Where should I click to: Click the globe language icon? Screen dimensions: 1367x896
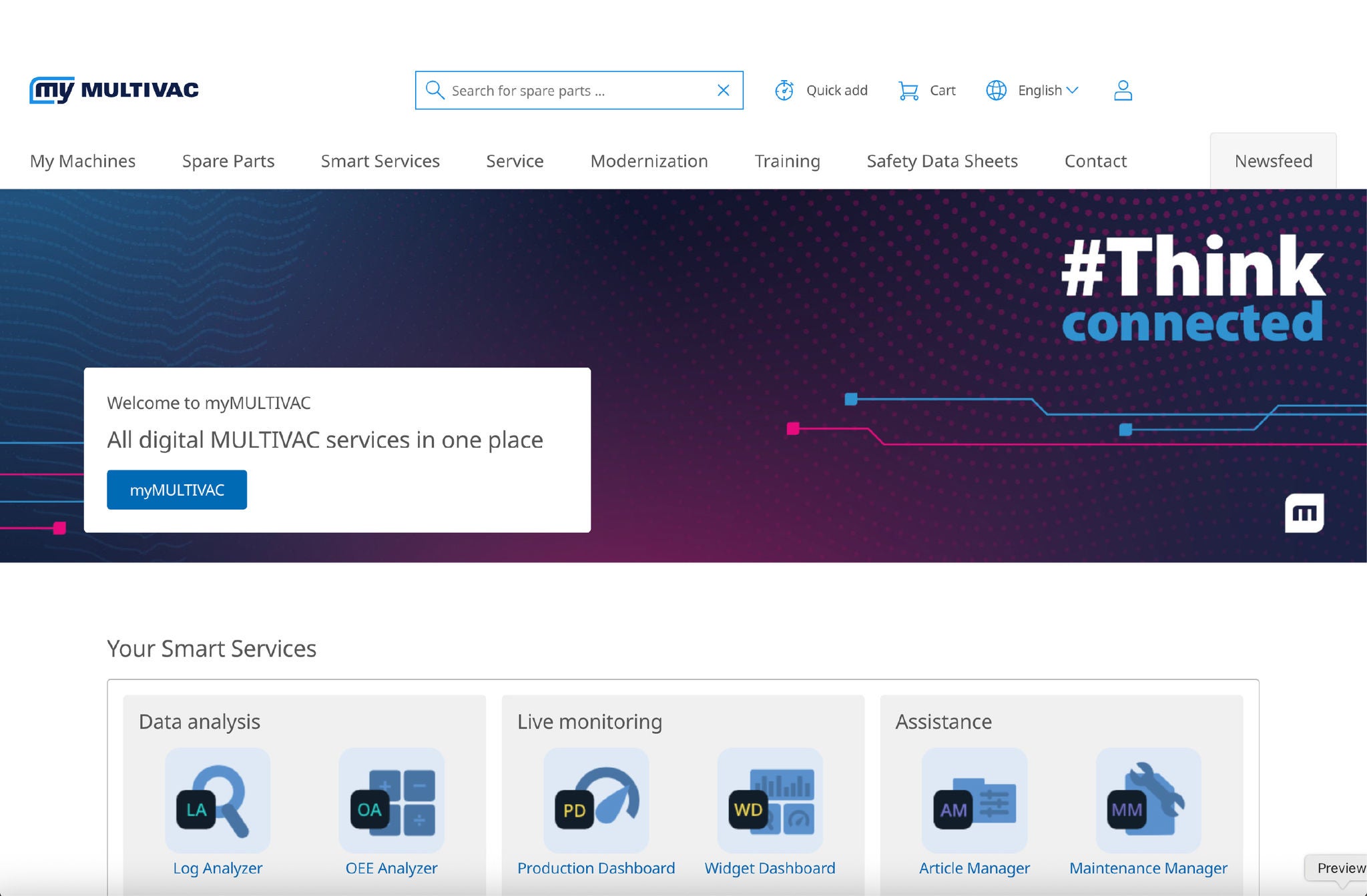point(996,90)
